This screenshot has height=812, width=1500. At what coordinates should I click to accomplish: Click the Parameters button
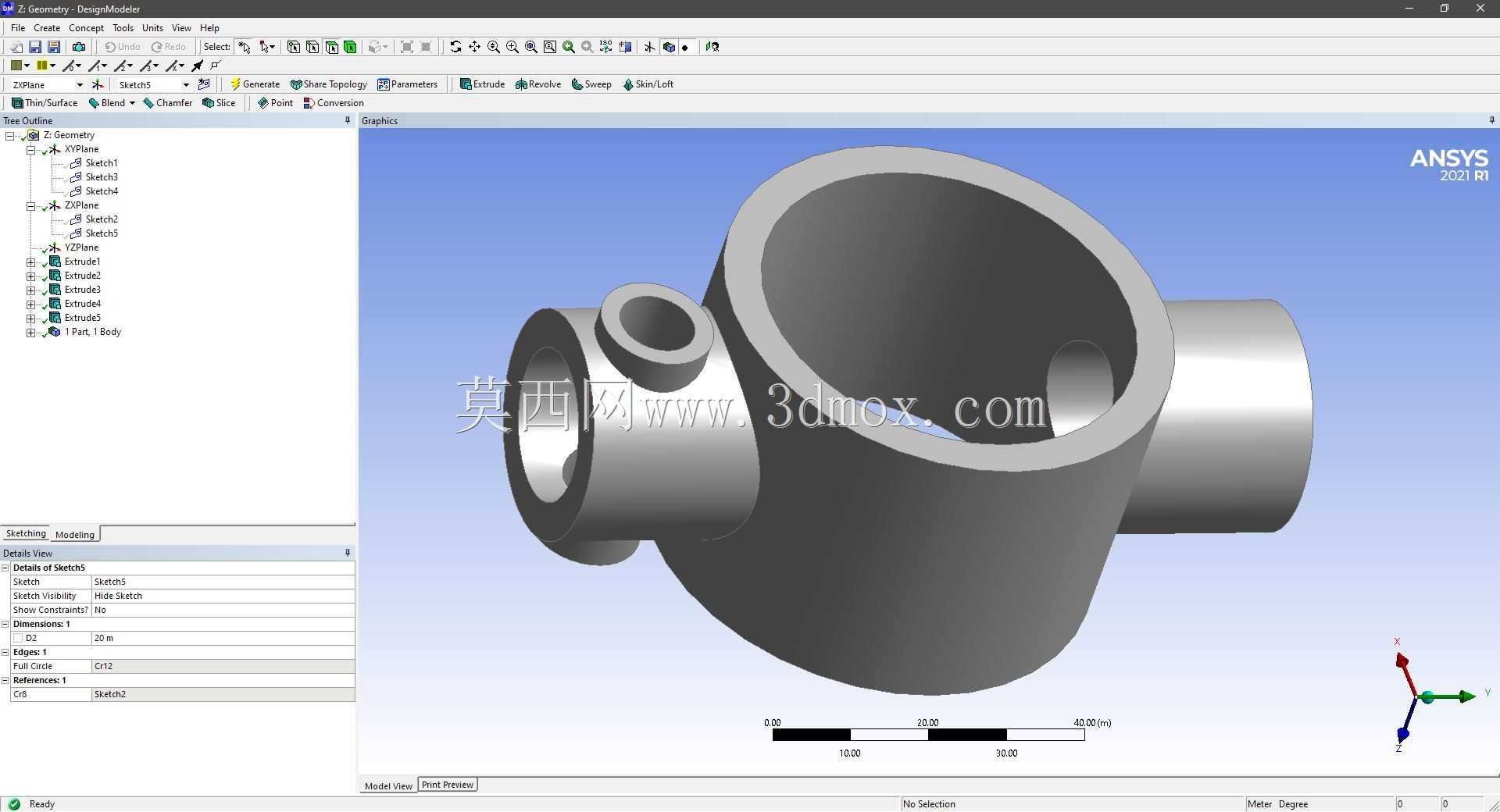click(x=407, y=84)
